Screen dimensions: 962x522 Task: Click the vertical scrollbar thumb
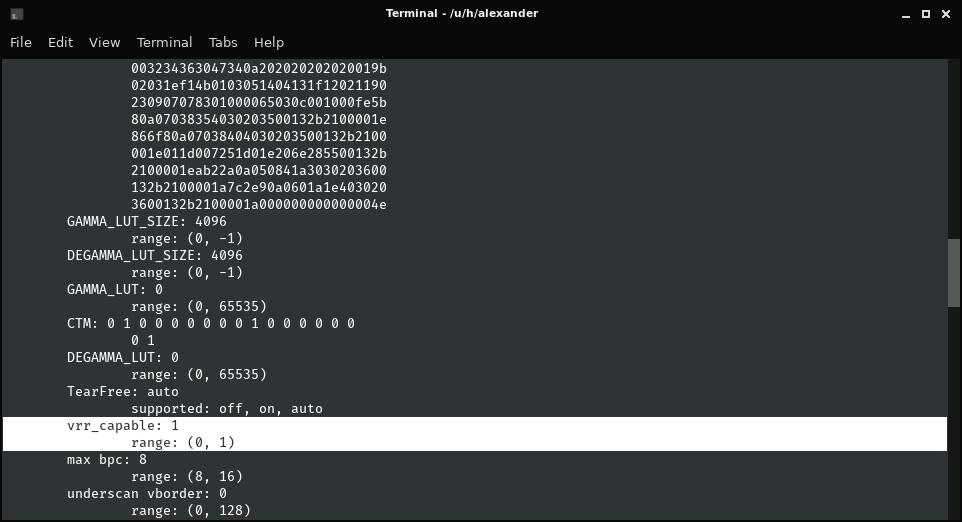pyautogui.click(x=954, y=272)
